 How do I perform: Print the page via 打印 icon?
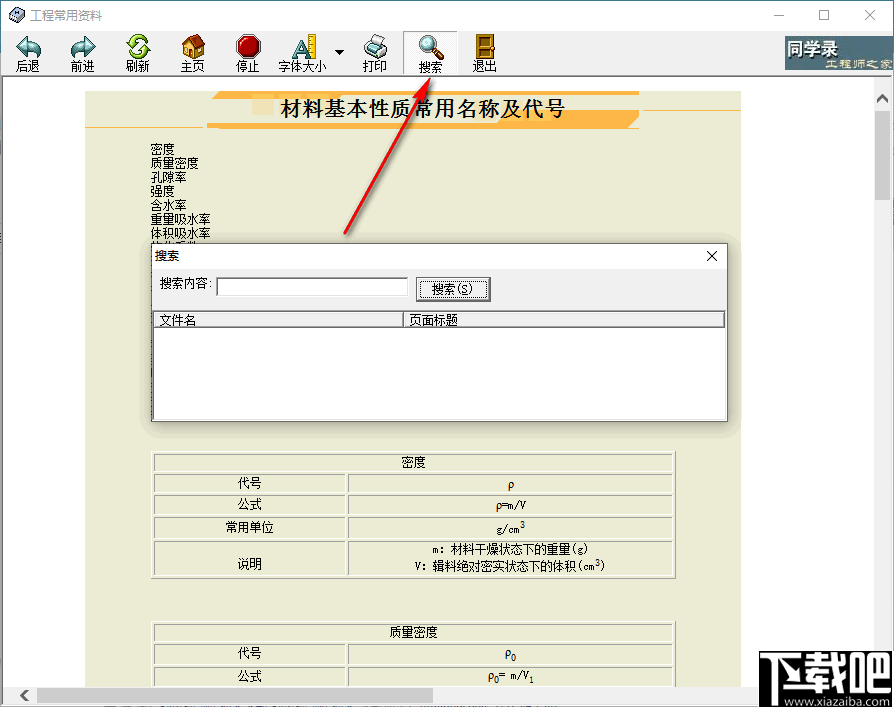tap(375, 54)
